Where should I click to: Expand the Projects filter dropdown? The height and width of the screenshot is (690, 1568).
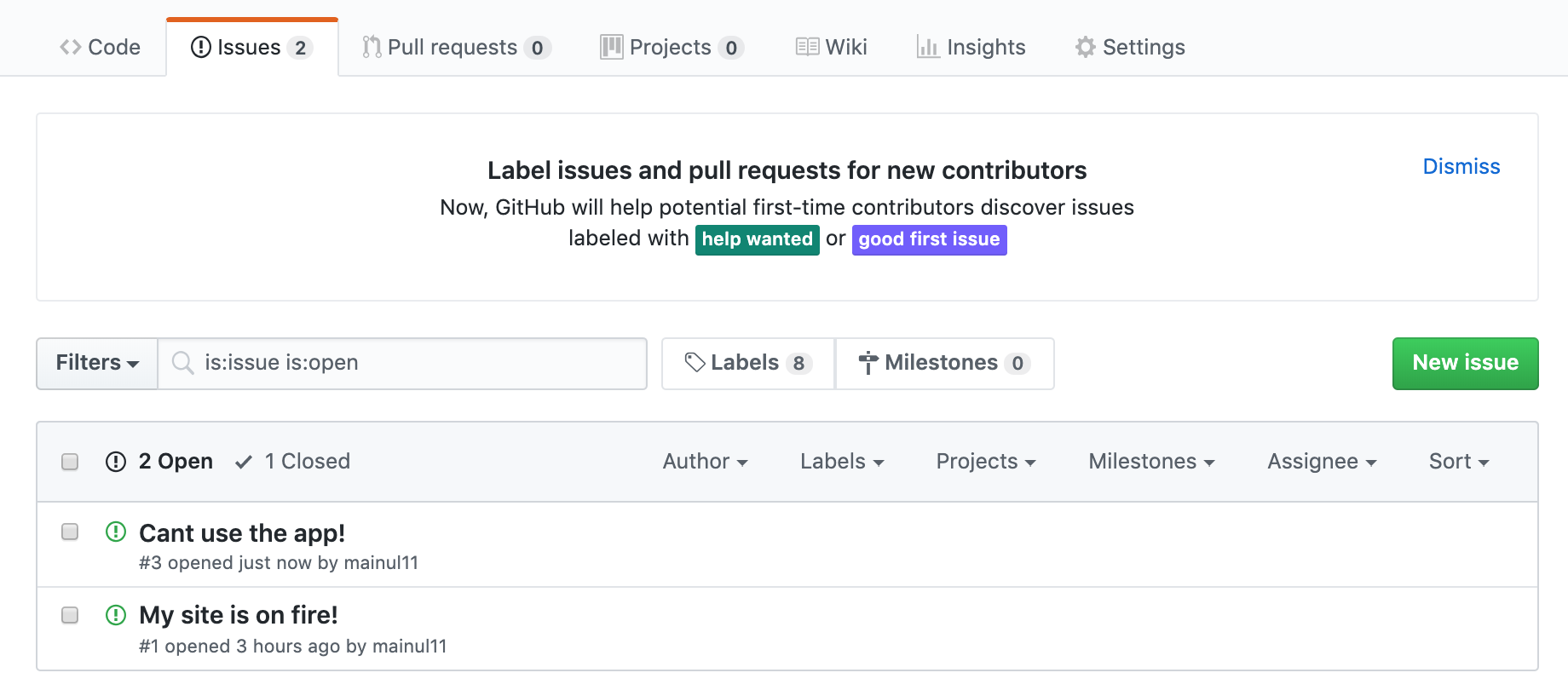pos(986,462)
